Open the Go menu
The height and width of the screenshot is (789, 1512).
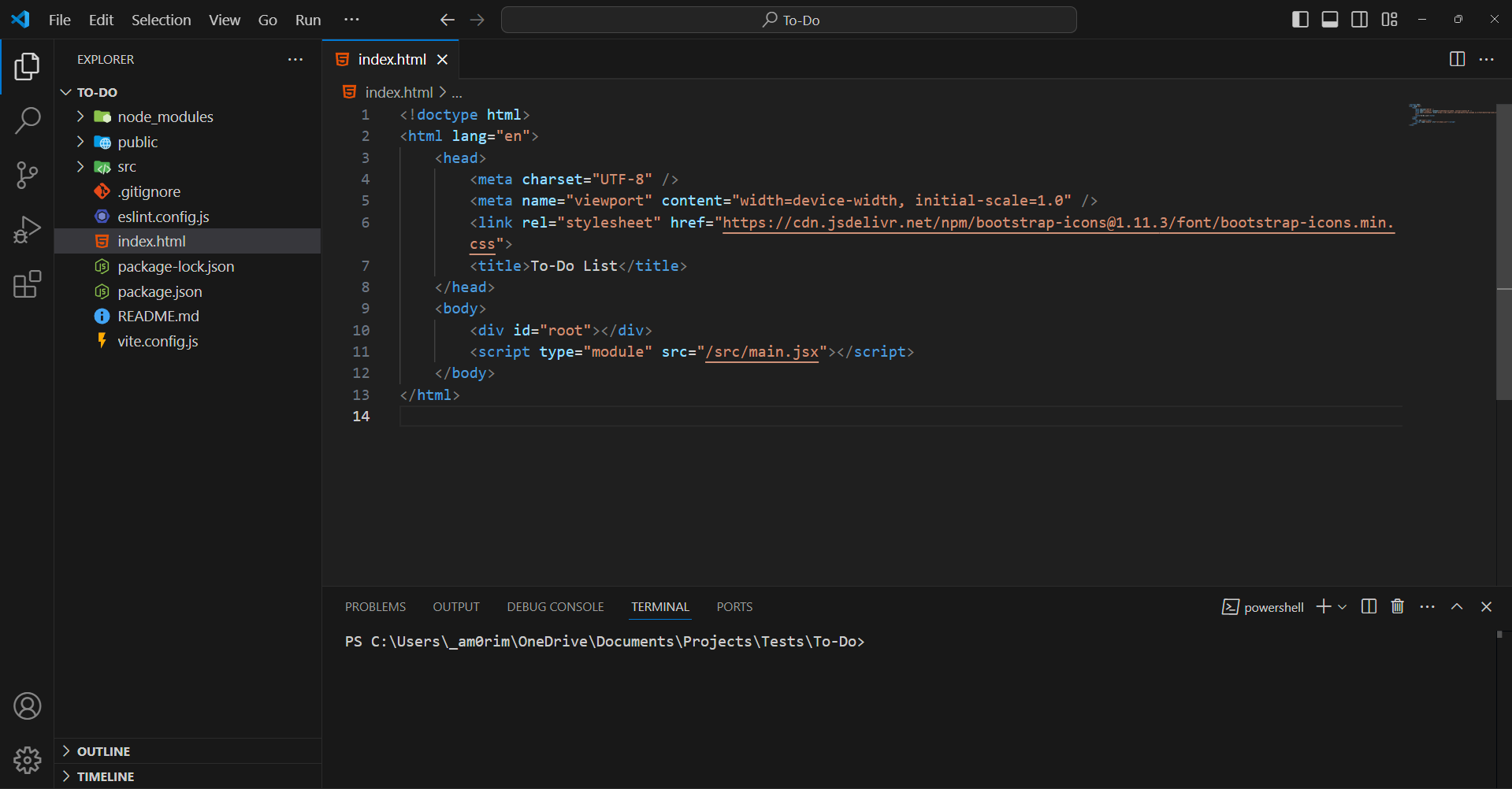tap(268, 20)
